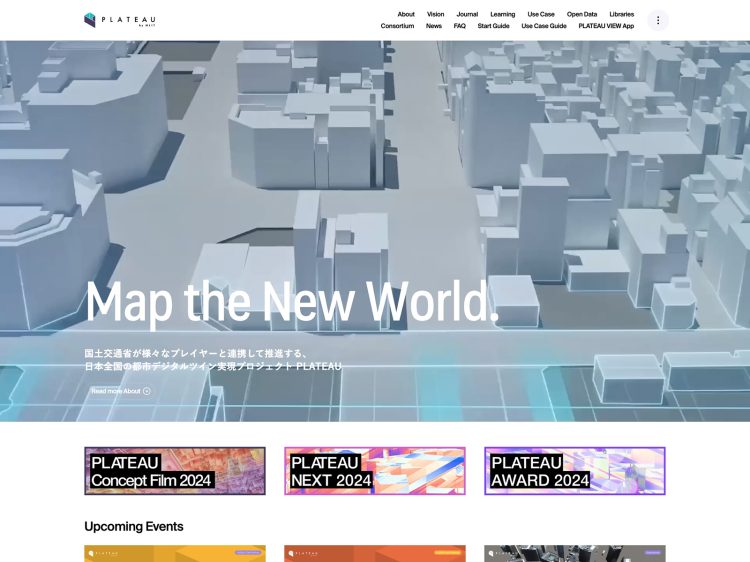Open the News page
The height and width of the screenshot is (562, 750).
coord(434,26)
